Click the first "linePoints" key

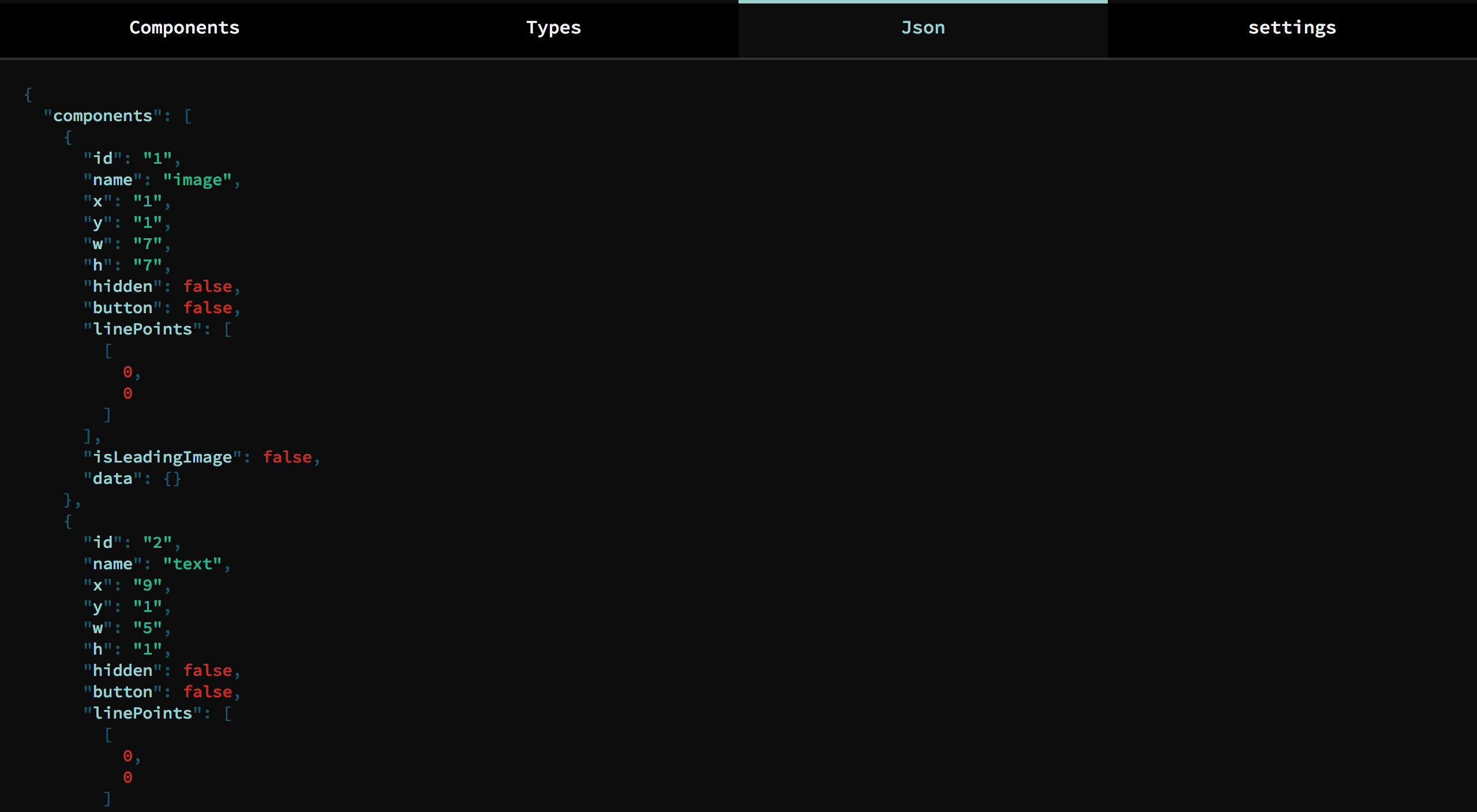pyautogui.click(x=143, y=329)
